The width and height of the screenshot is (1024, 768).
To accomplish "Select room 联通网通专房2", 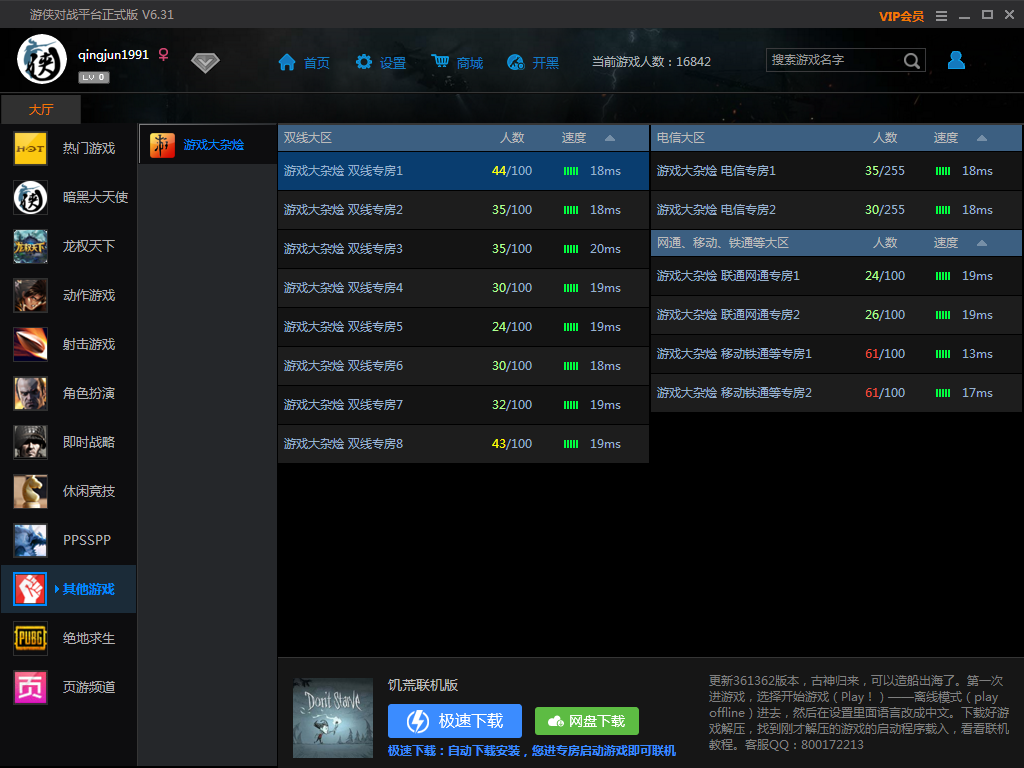I will pos(836,315).
